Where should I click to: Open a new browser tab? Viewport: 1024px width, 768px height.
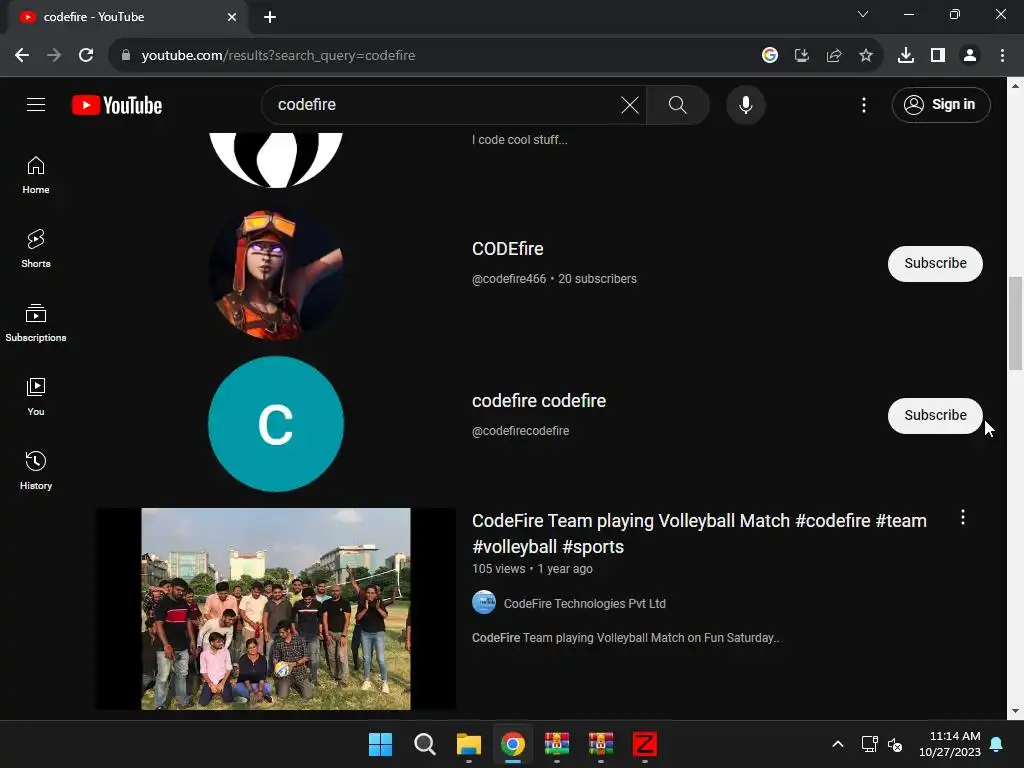tap(270, 17)
